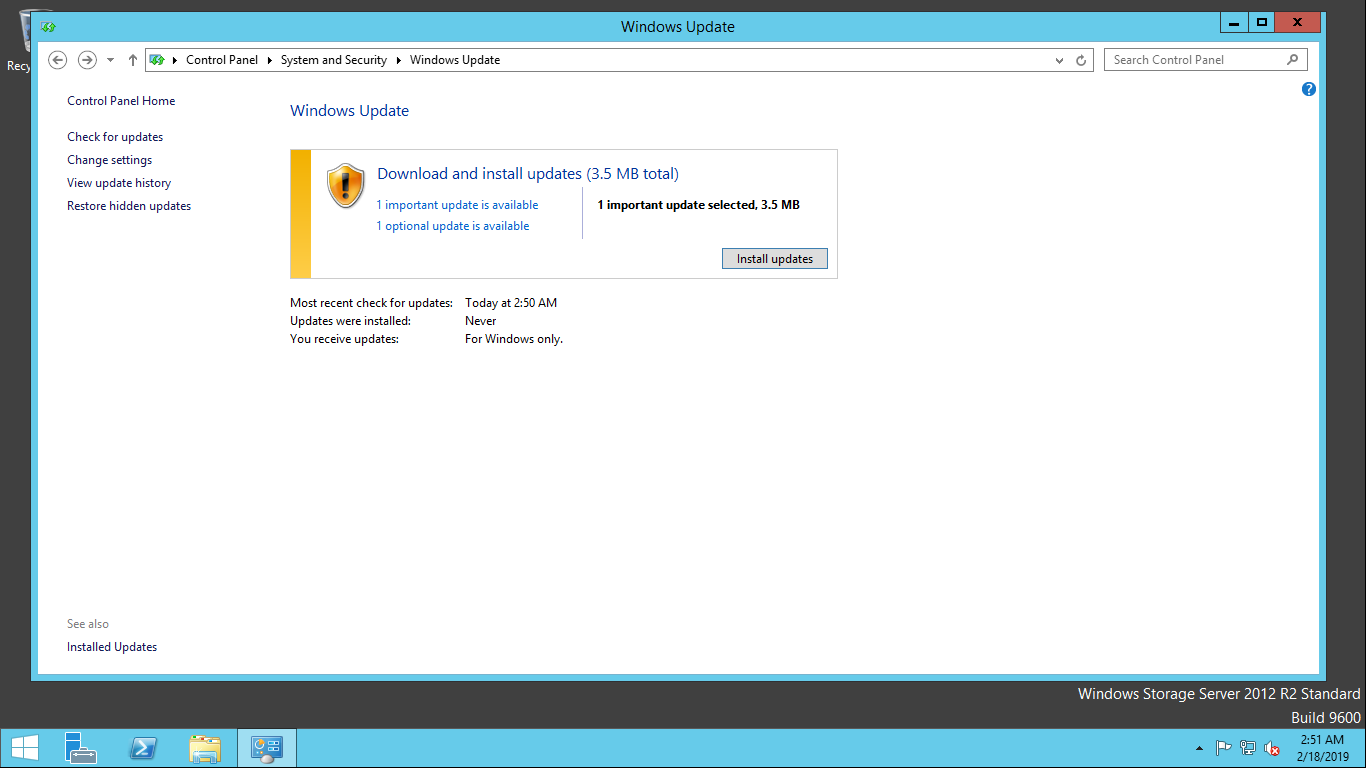Click the Control Panel taskbar button
This screenshot has width=1366, height=768.
(267, 748)
